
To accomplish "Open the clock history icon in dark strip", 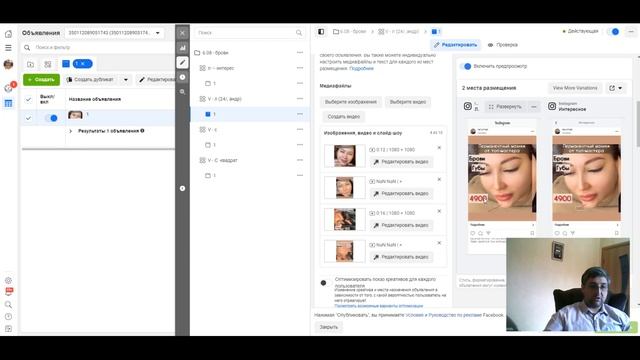I will (182, 77).
